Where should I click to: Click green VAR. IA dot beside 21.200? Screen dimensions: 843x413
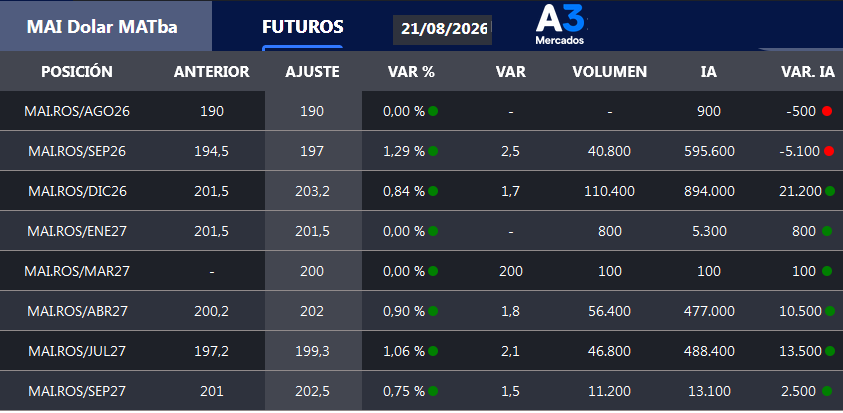830,191
